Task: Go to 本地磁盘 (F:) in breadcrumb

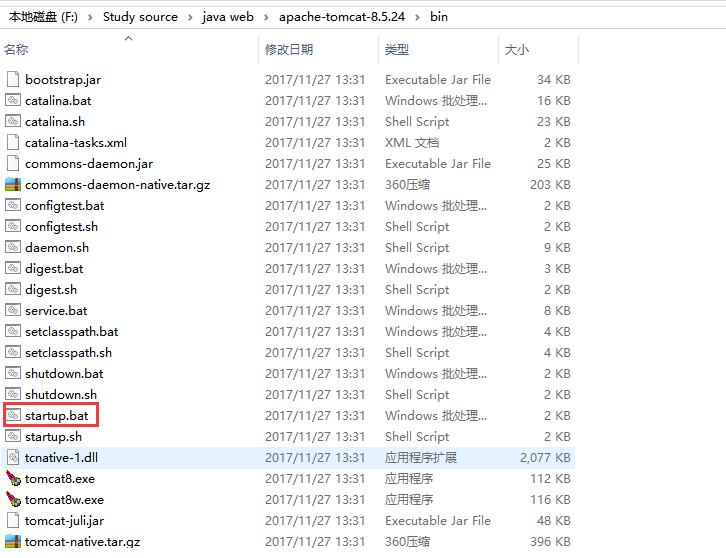Action: click(43, 17)
